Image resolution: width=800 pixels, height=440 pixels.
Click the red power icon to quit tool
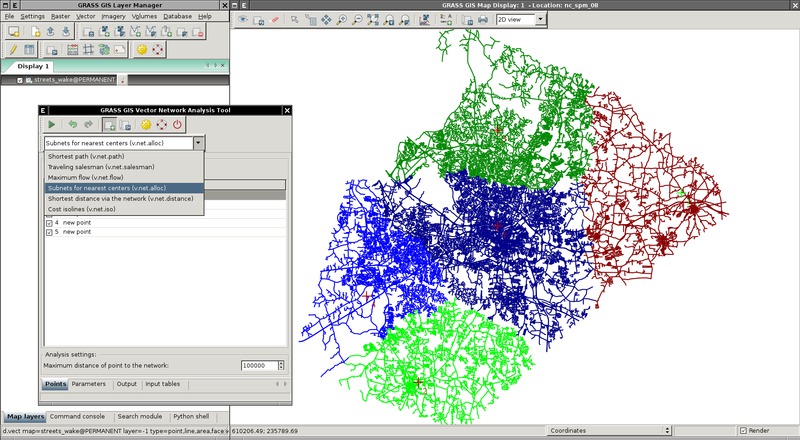(x=177, y=124)
